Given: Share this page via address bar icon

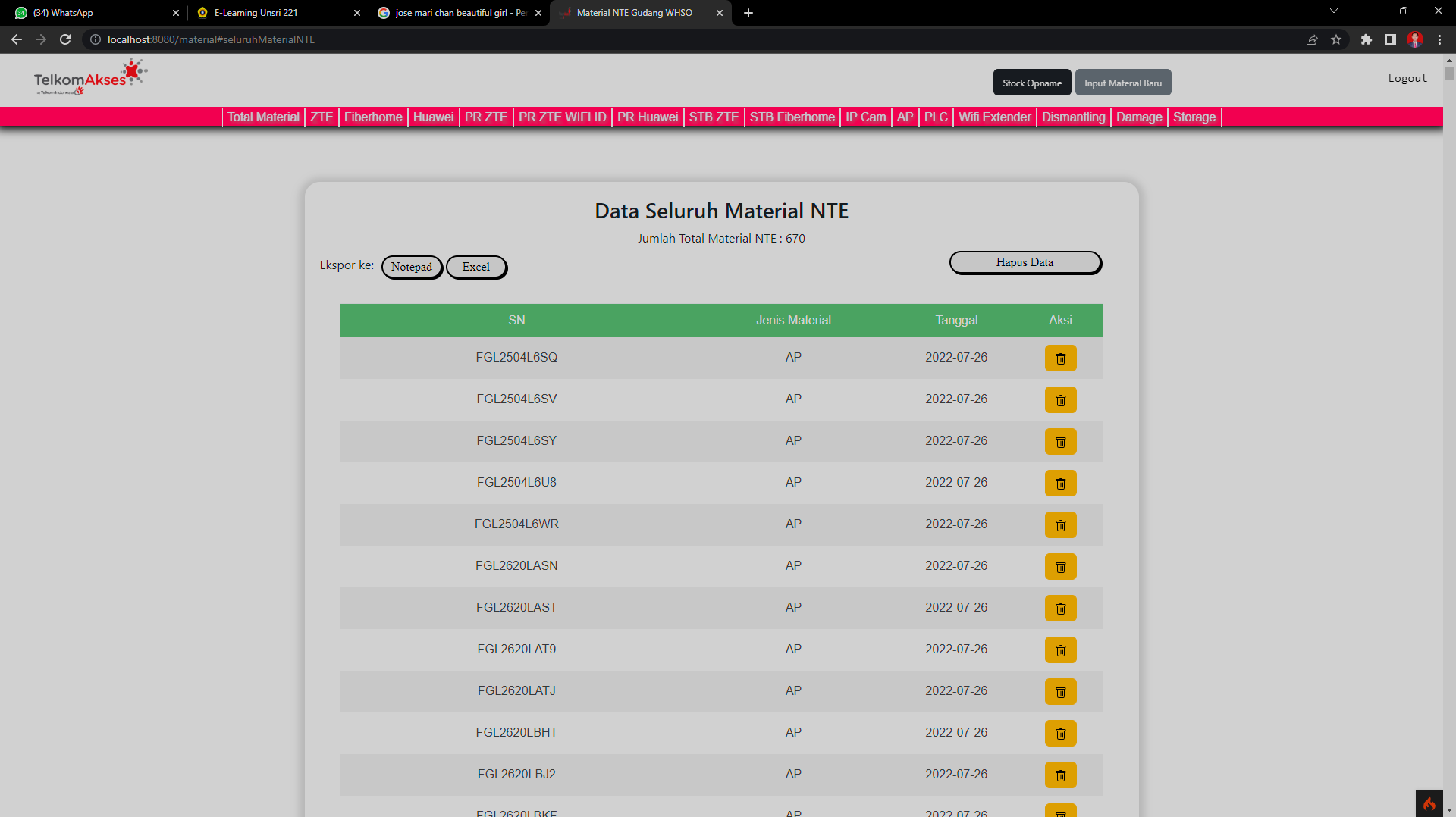Looking at the screenshot, I should tap(1312, 39).
